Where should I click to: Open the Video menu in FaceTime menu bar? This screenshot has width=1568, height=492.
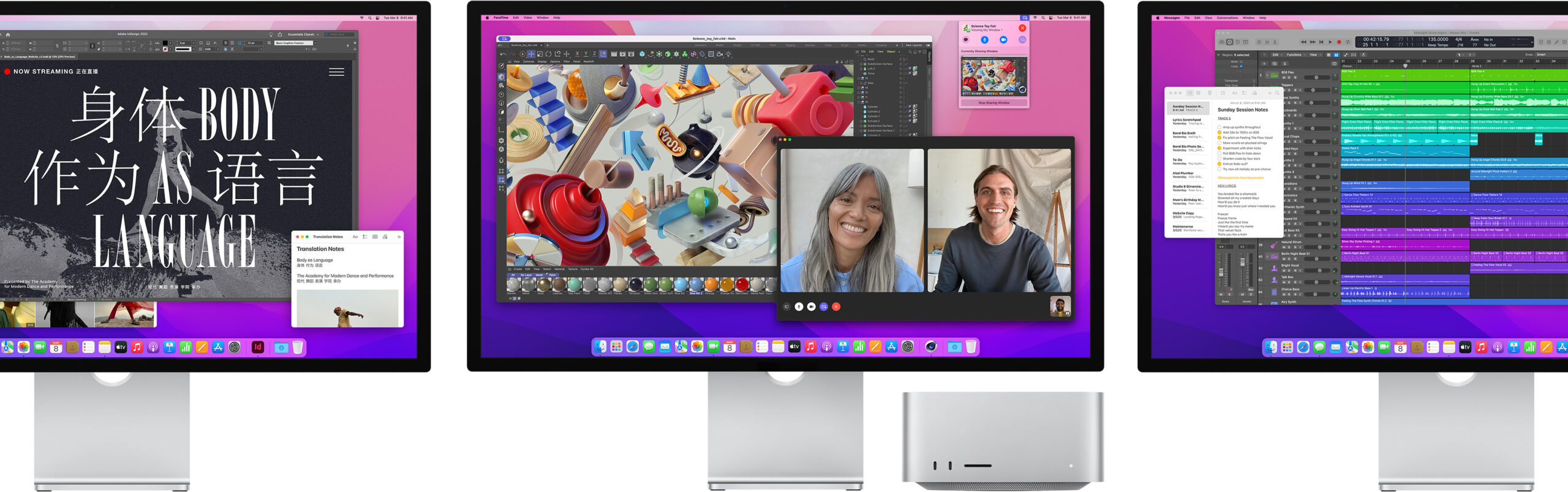[527, 18]
